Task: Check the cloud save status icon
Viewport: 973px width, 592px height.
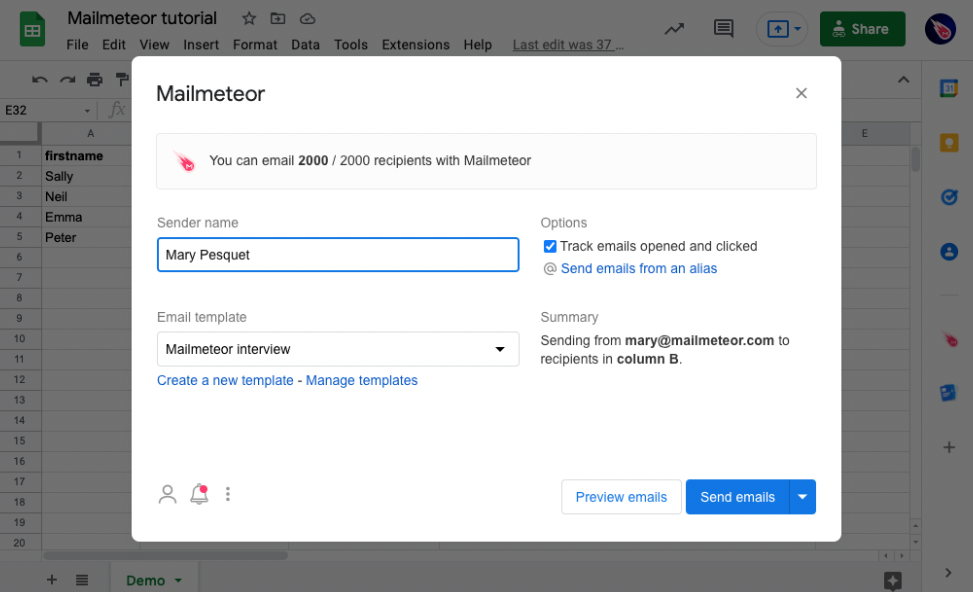Action: pyautogui.click(x=307, y=19)
